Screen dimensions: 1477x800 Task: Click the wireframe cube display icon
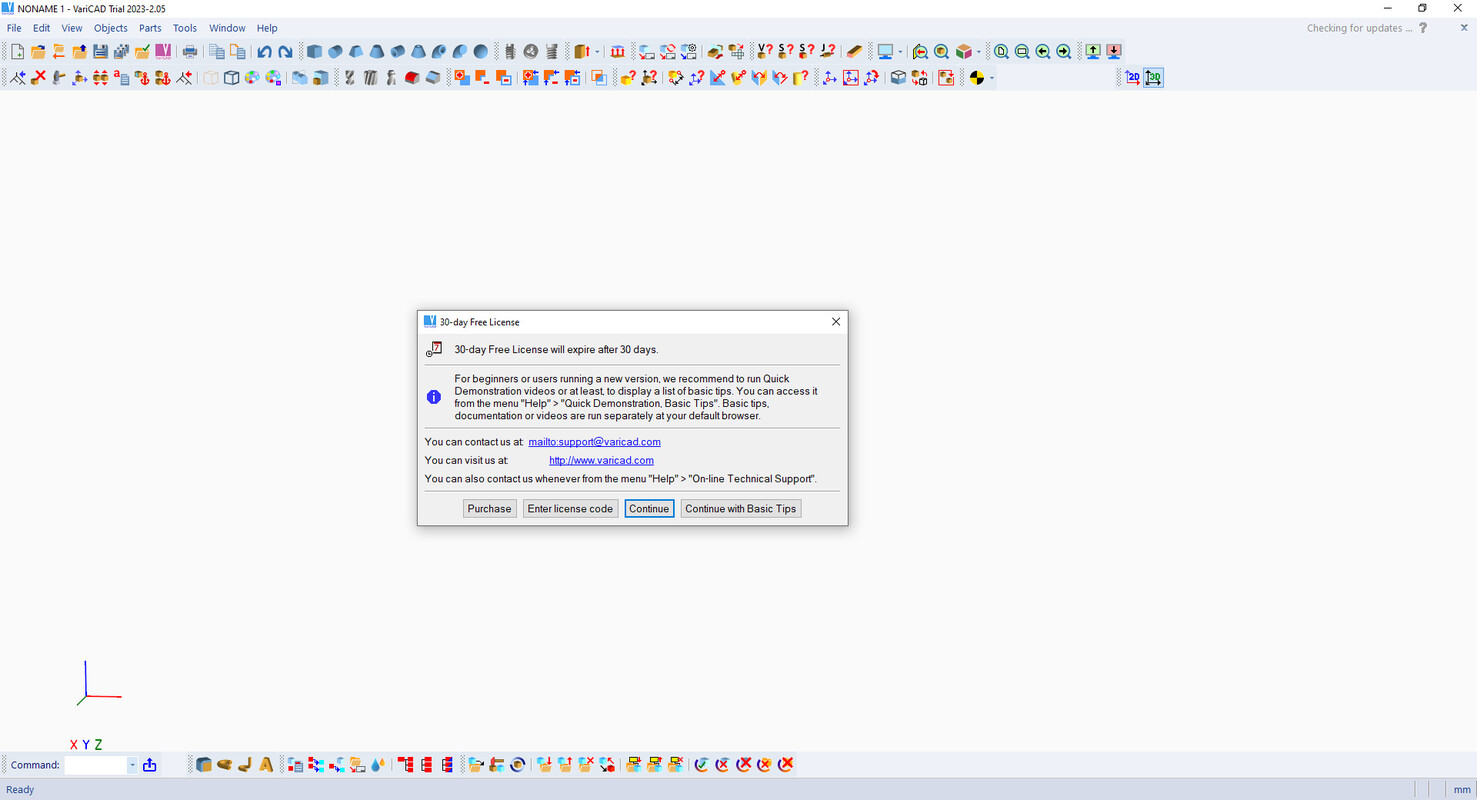(231, 77)
